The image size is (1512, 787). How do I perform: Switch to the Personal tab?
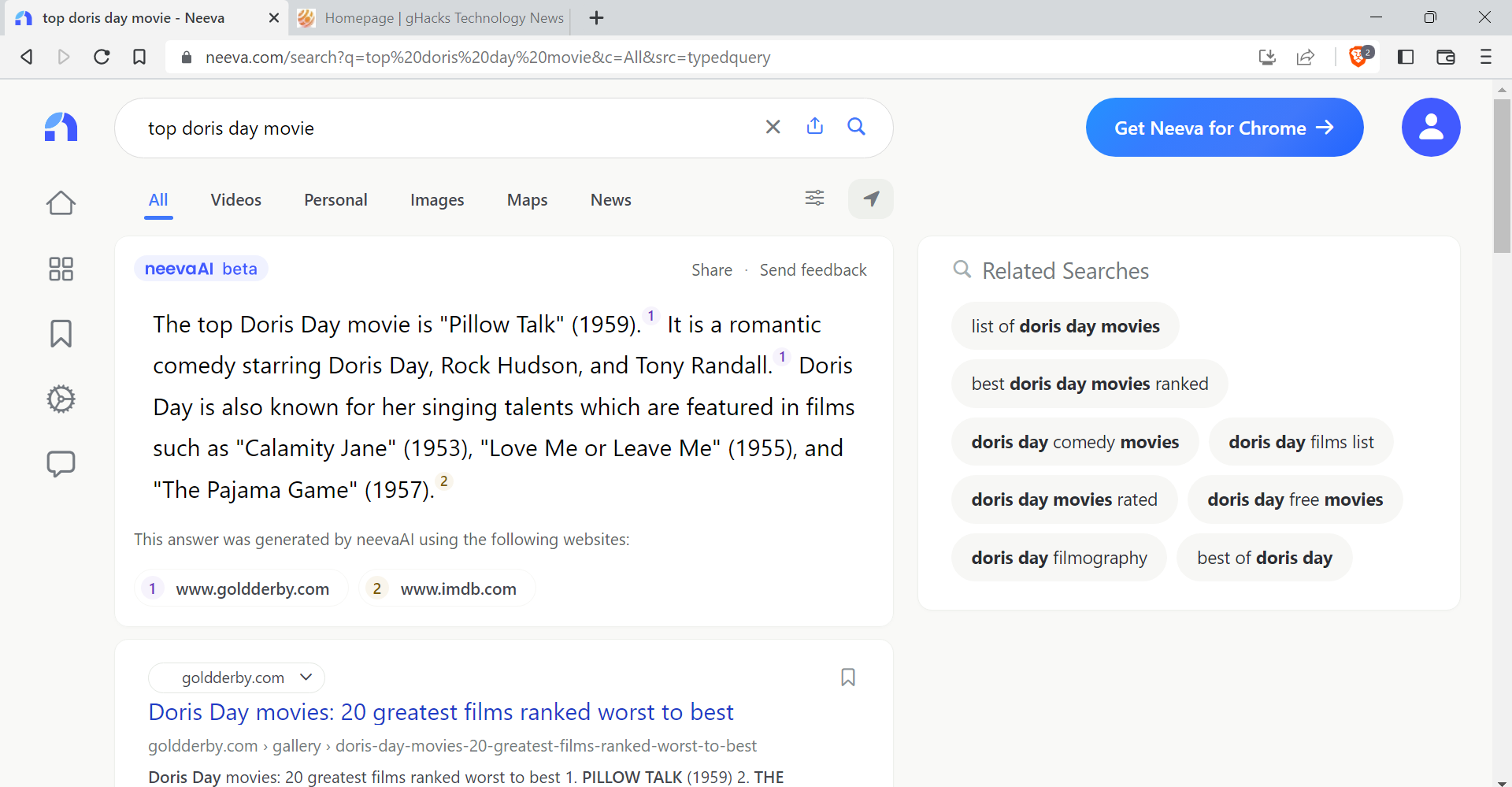point(335,200)
